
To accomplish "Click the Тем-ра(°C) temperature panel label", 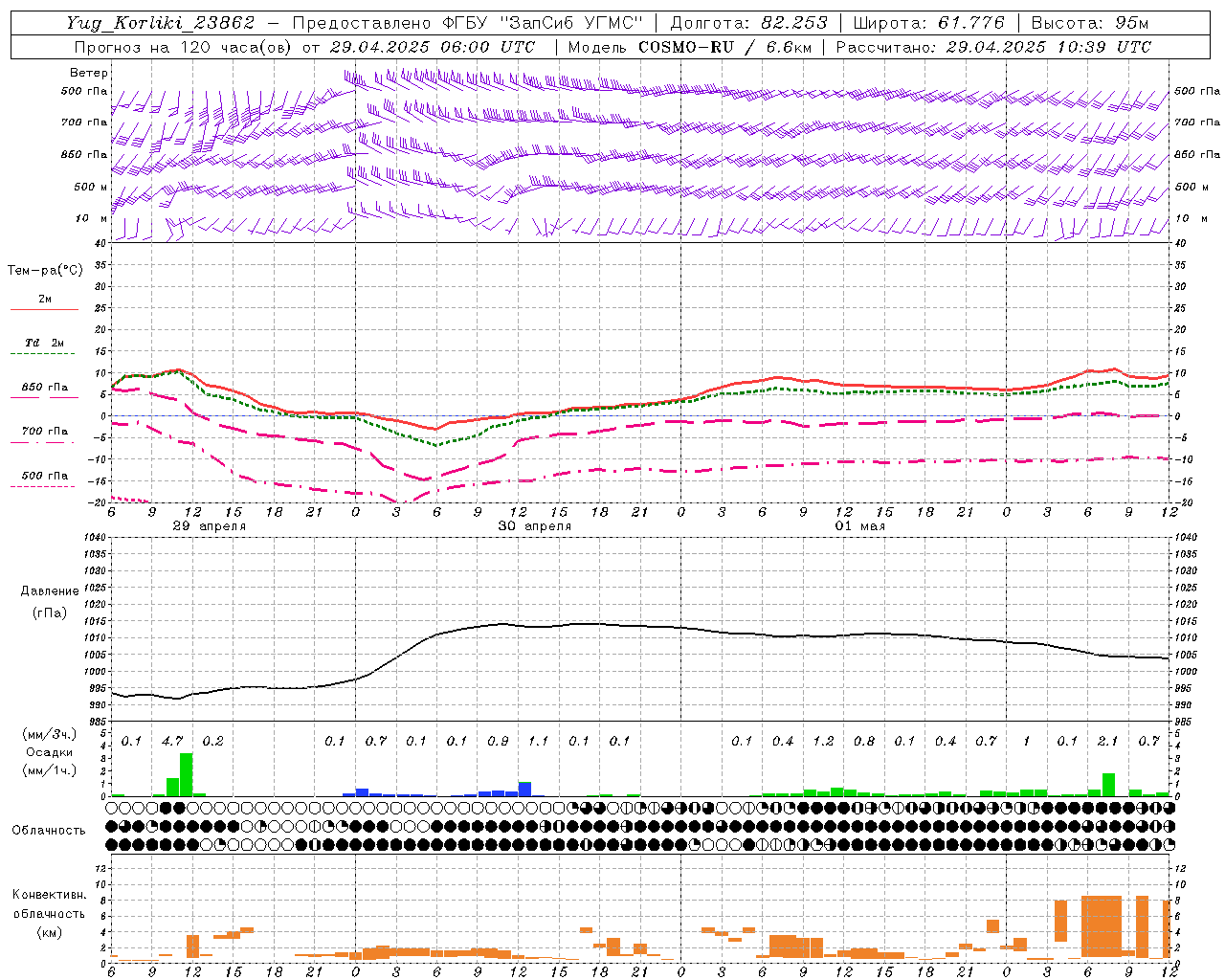I will [x=45, y=271].
